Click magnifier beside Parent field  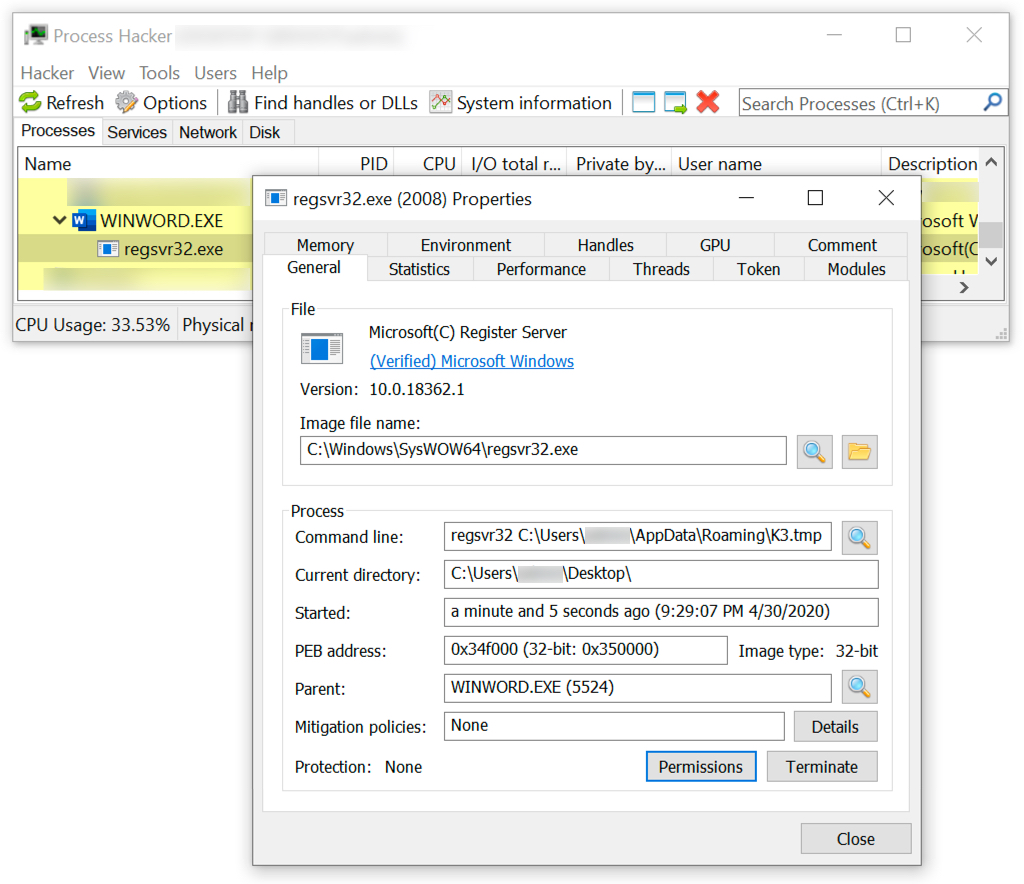[859, 687]
